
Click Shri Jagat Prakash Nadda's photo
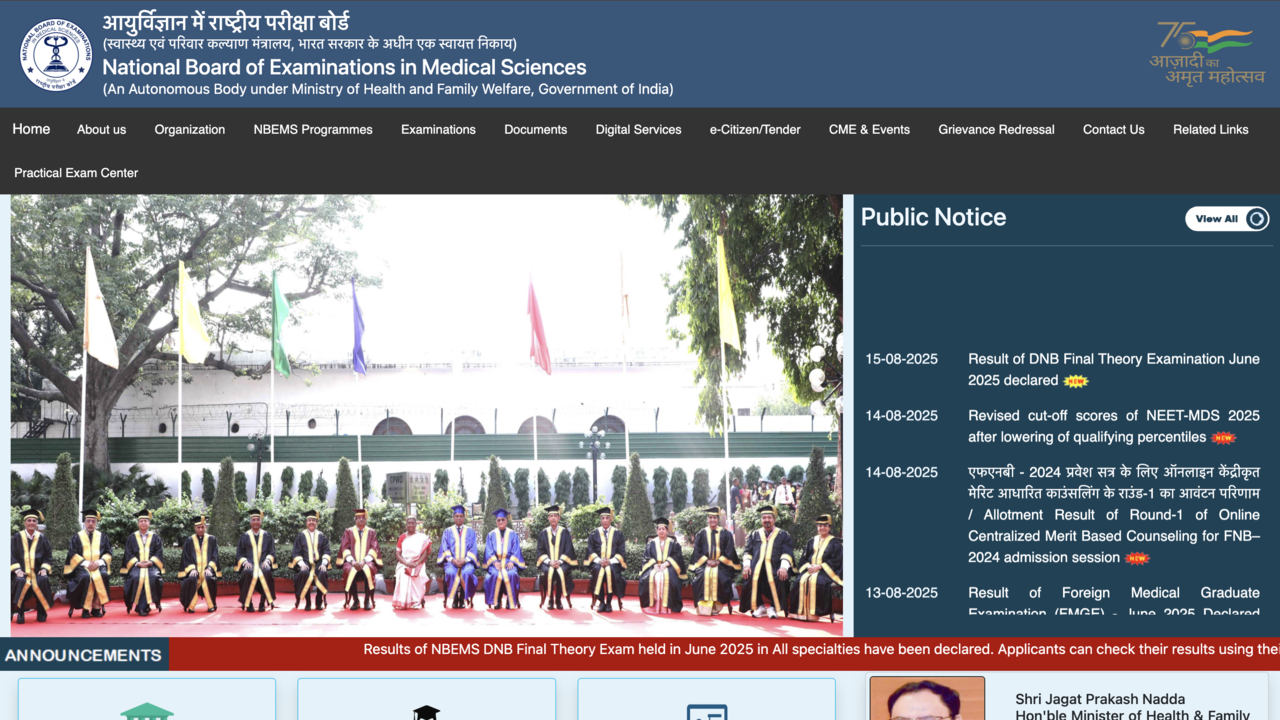point(927,700)
